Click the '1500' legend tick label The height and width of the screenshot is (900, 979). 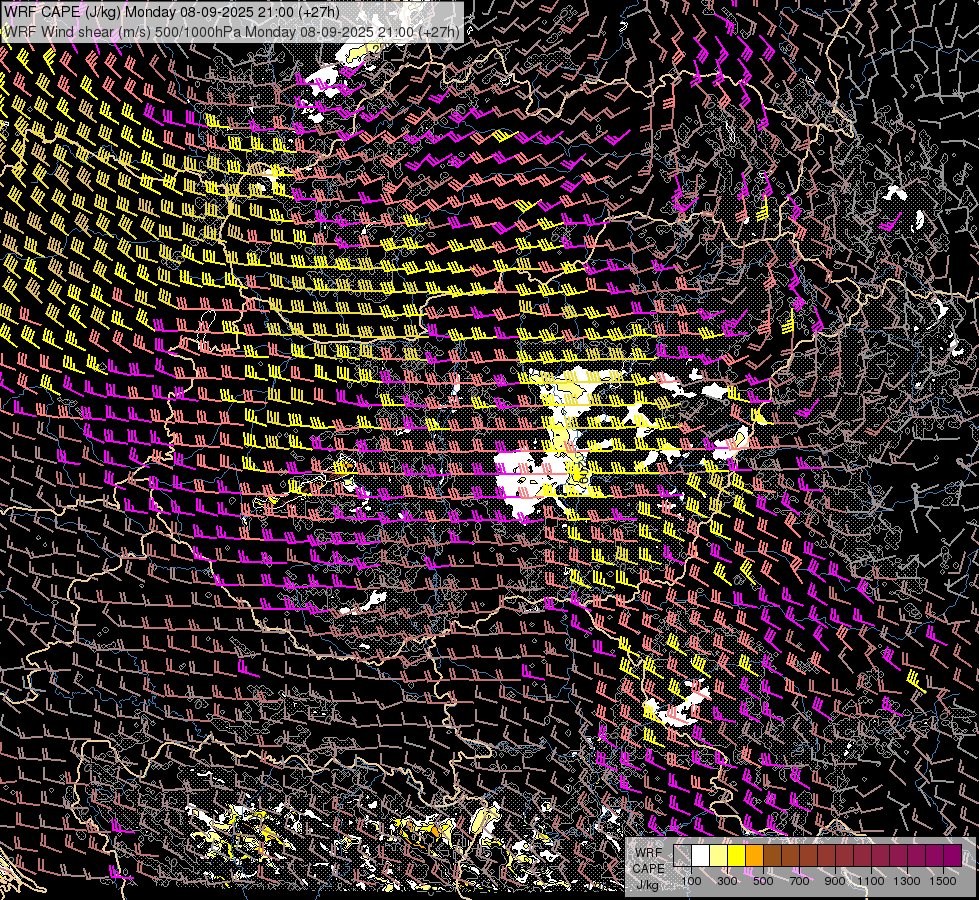pos(943,881)
